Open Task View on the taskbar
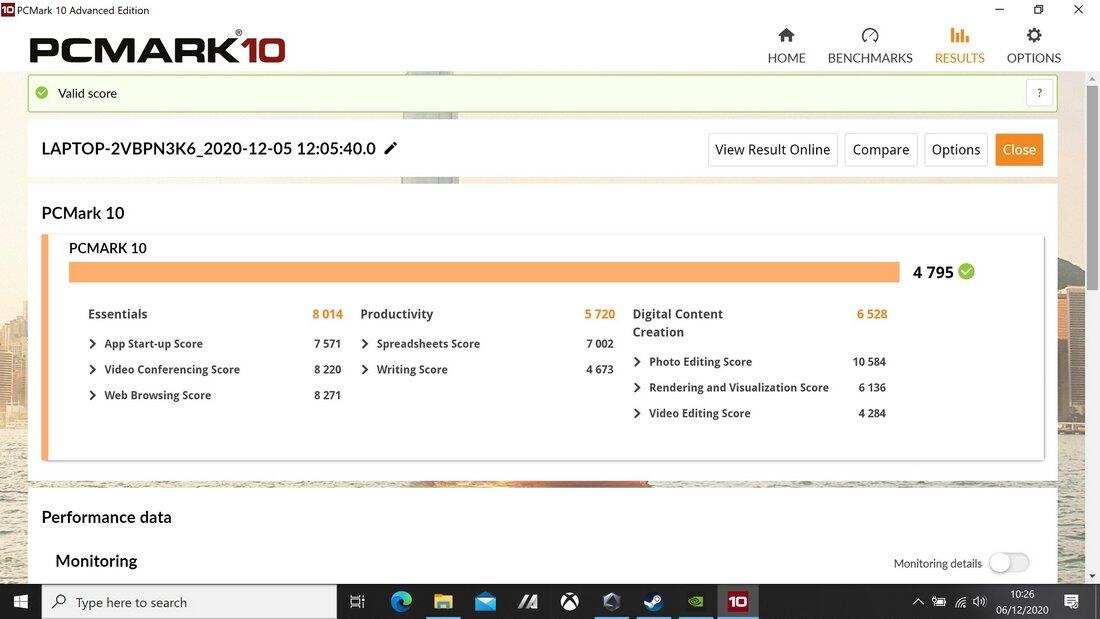The width and height of the screenshot is (1100, 619). (x=358, y=601)
